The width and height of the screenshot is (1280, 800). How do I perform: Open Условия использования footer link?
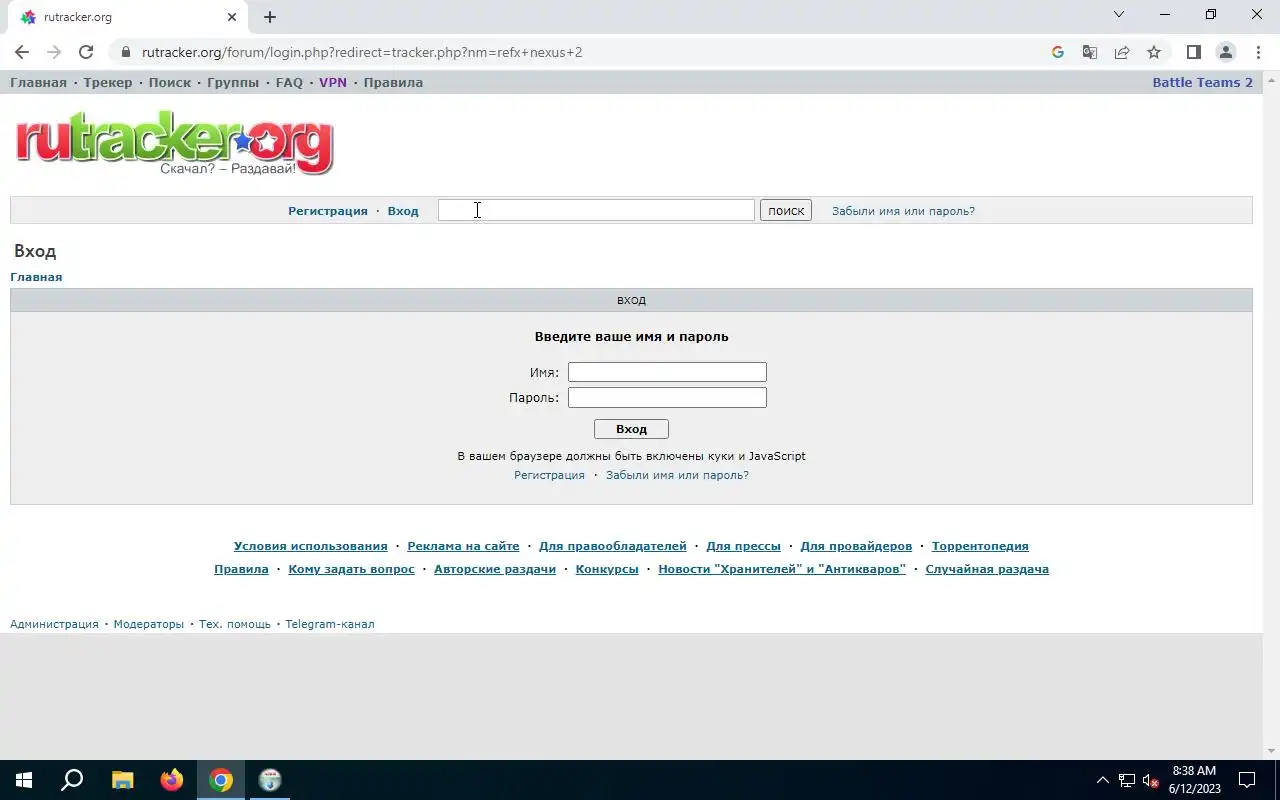[310, 546]
